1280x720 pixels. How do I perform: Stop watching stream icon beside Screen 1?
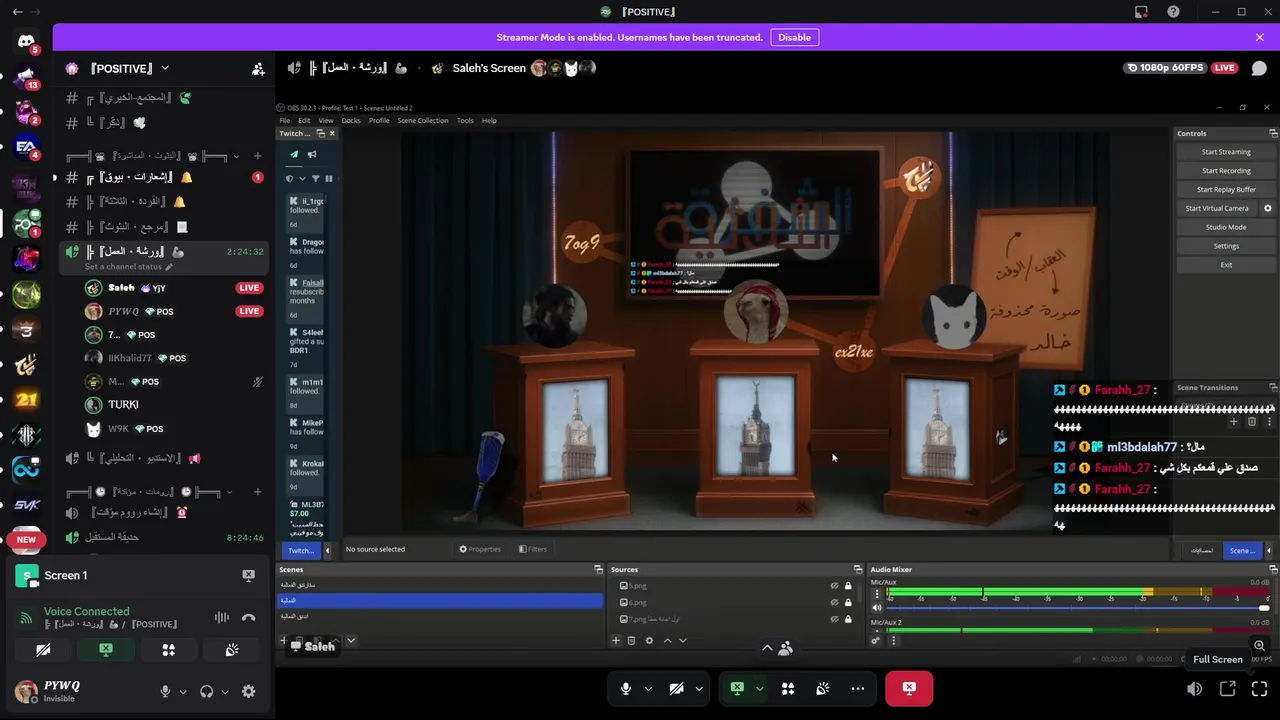pyautogui.click(x=248, y=575)
